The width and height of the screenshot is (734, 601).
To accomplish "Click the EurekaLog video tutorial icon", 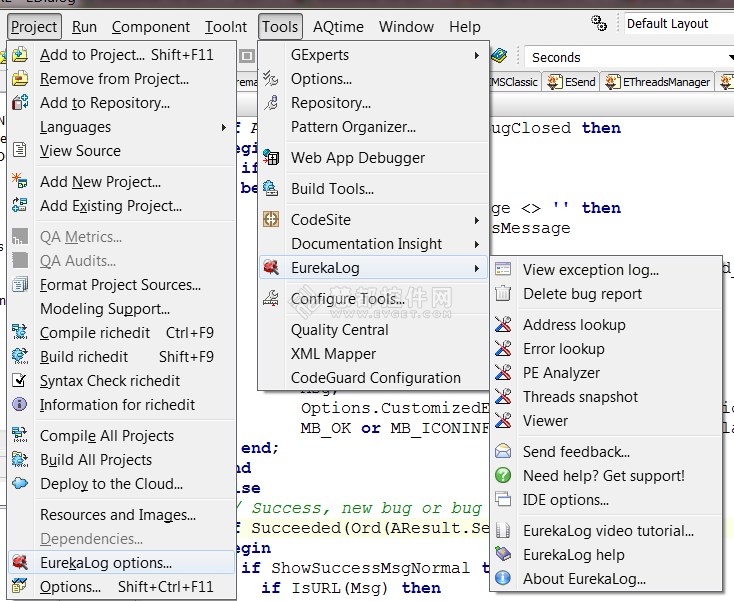I will [503, 530].
